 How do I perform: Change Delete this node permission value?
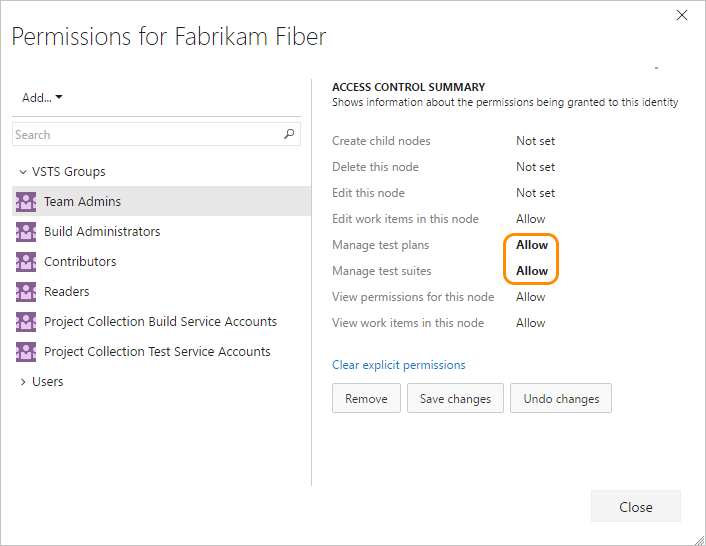535,167
